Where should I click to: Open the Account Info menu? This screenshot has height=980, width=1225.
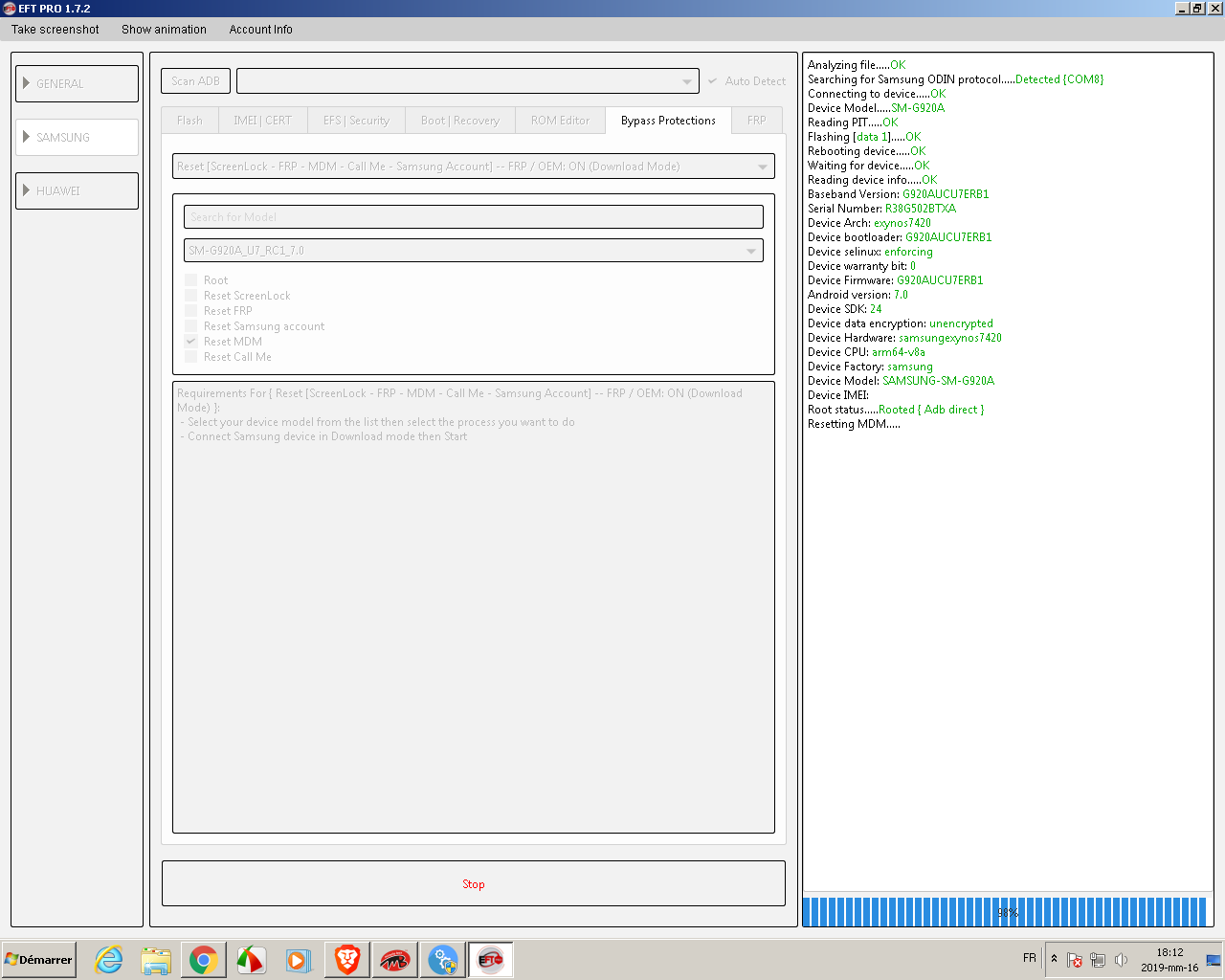coord(260,30)
